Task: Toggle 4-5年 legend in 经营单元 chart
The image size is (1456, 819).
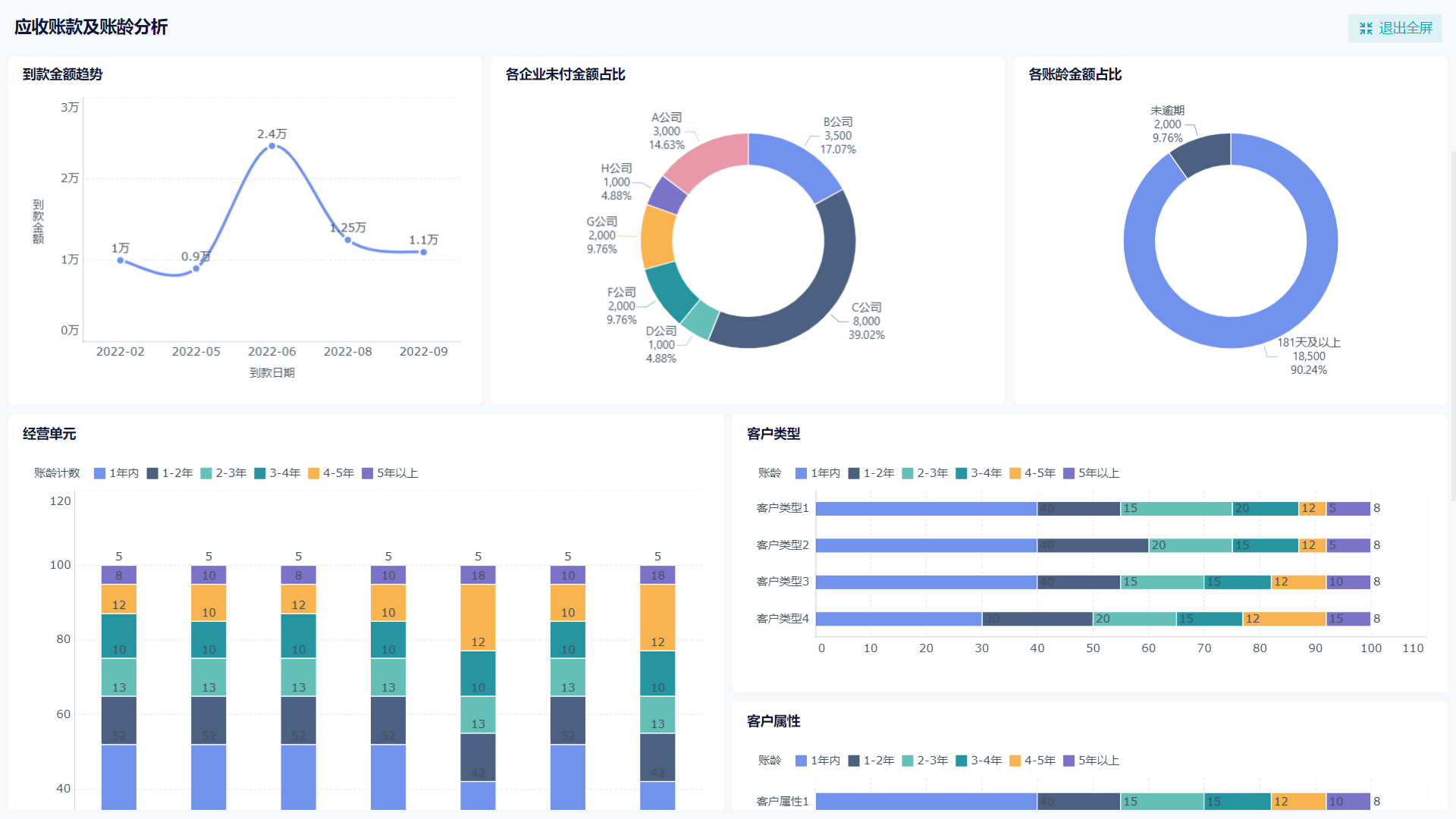Action: (x=331, y=473)
